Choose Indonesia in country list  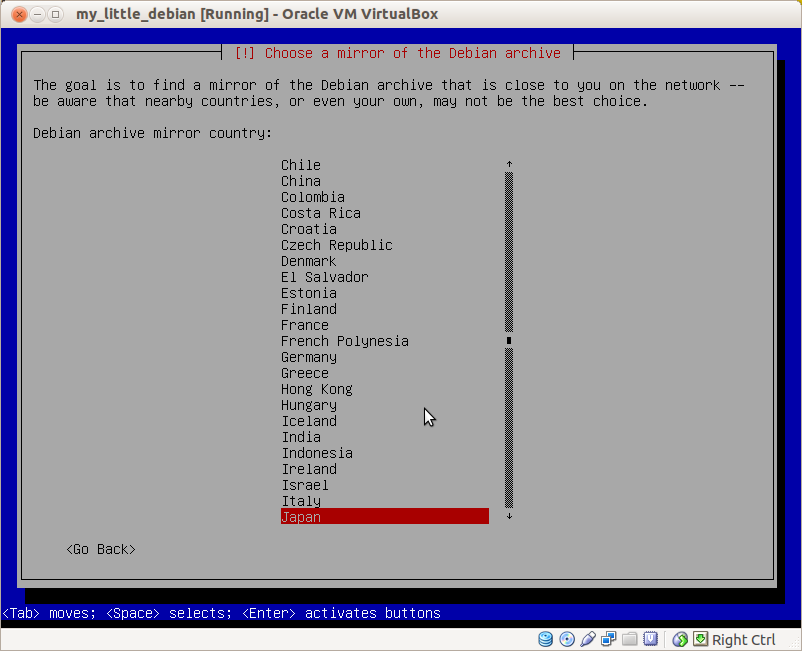[x=317, y=453]
